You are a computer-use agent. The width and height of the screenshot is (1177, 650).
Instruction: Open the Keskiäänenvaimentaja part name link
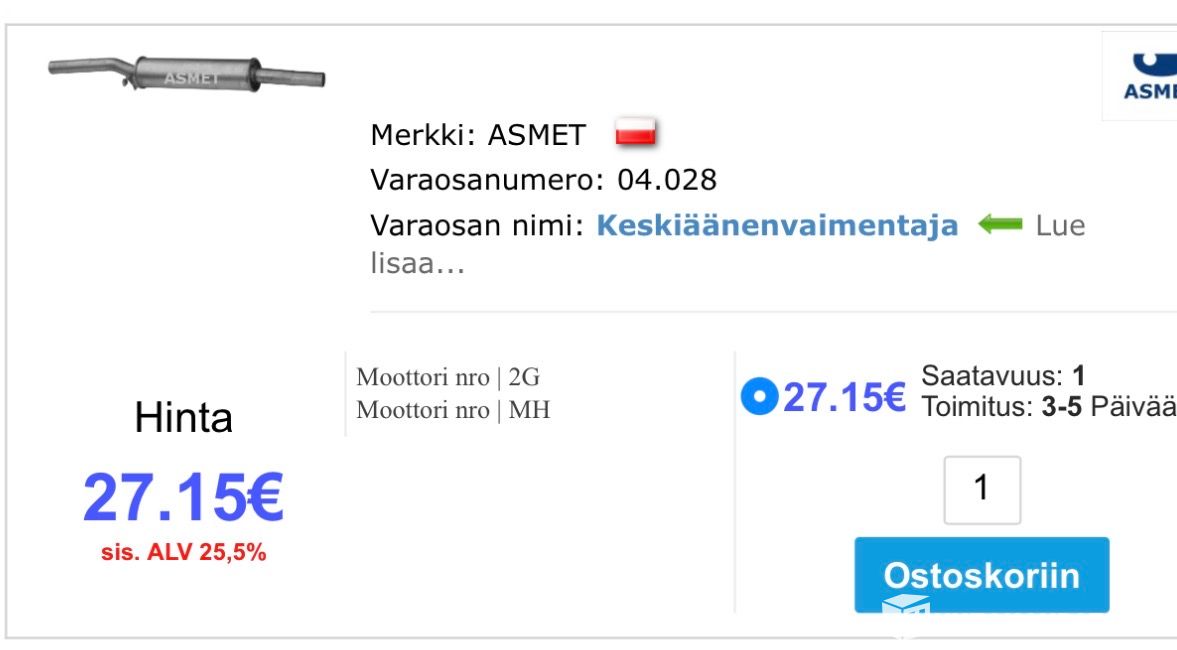[776, 226]
